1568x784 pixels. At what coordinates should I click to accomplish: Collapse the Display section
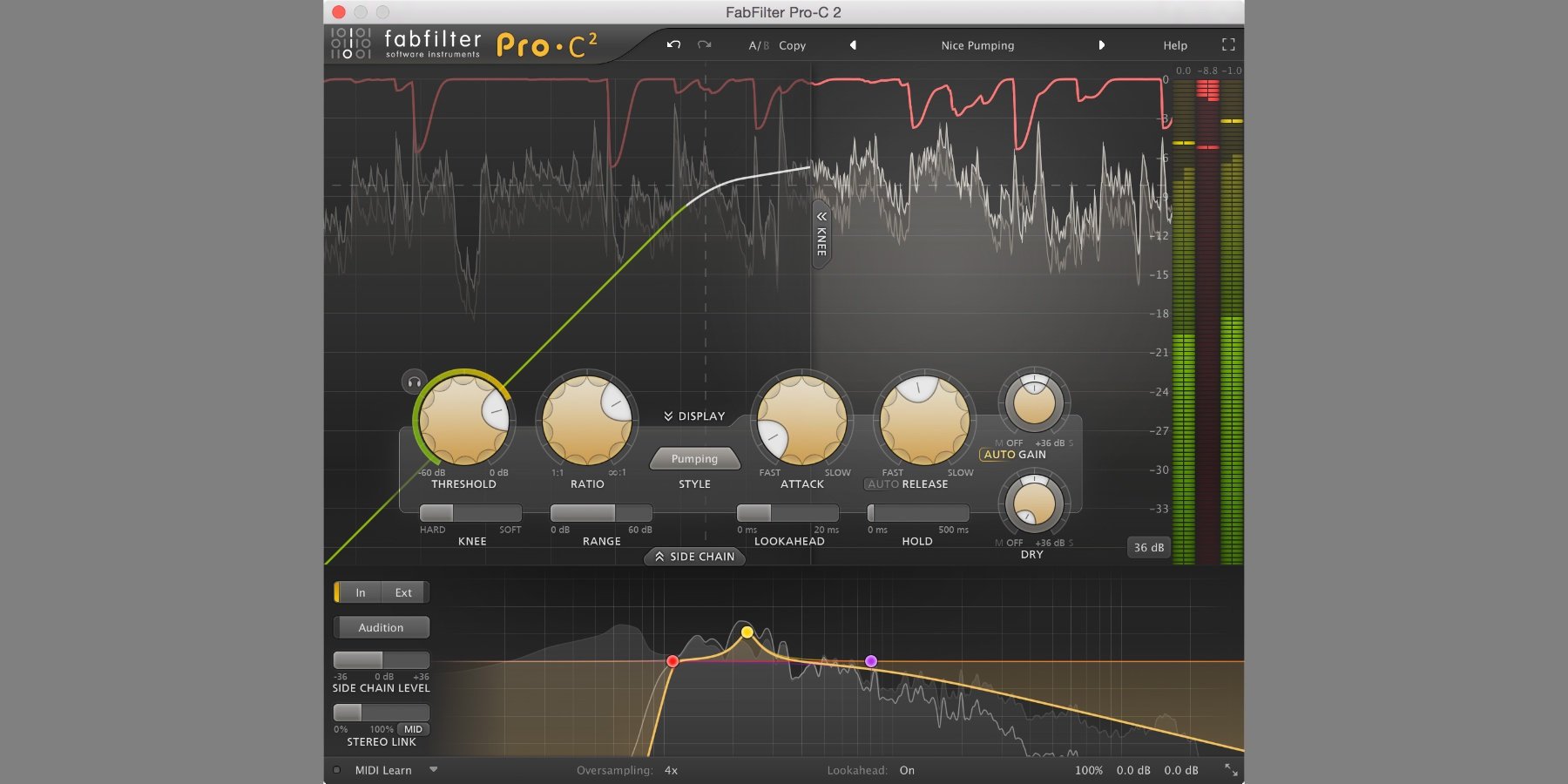pos(694,416)
